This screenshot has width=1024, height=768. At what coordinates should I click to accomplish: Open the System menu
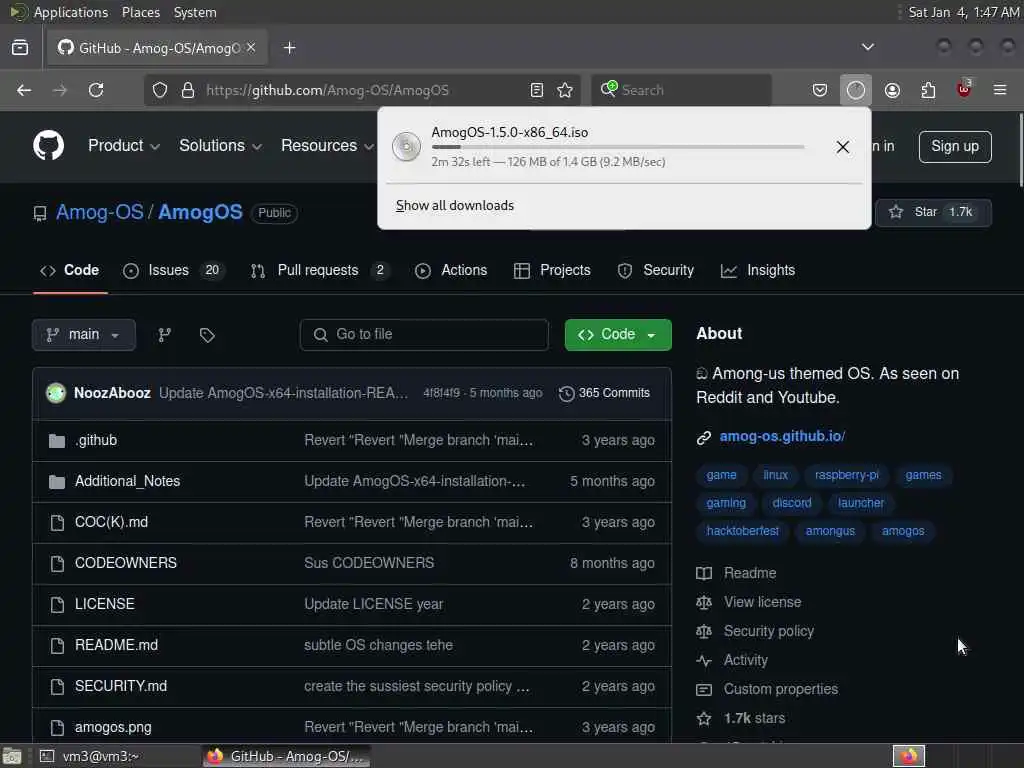click(x=195, y=12)
